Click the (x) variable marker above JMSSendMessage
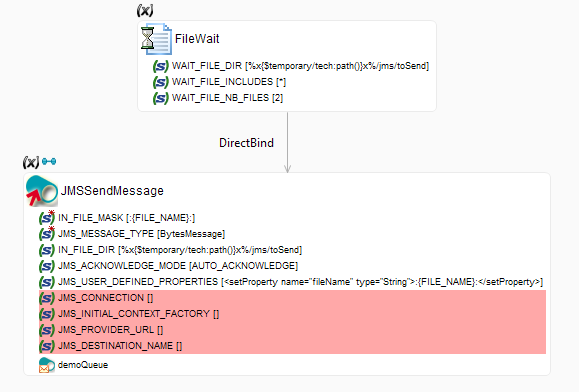 (31, 162)
